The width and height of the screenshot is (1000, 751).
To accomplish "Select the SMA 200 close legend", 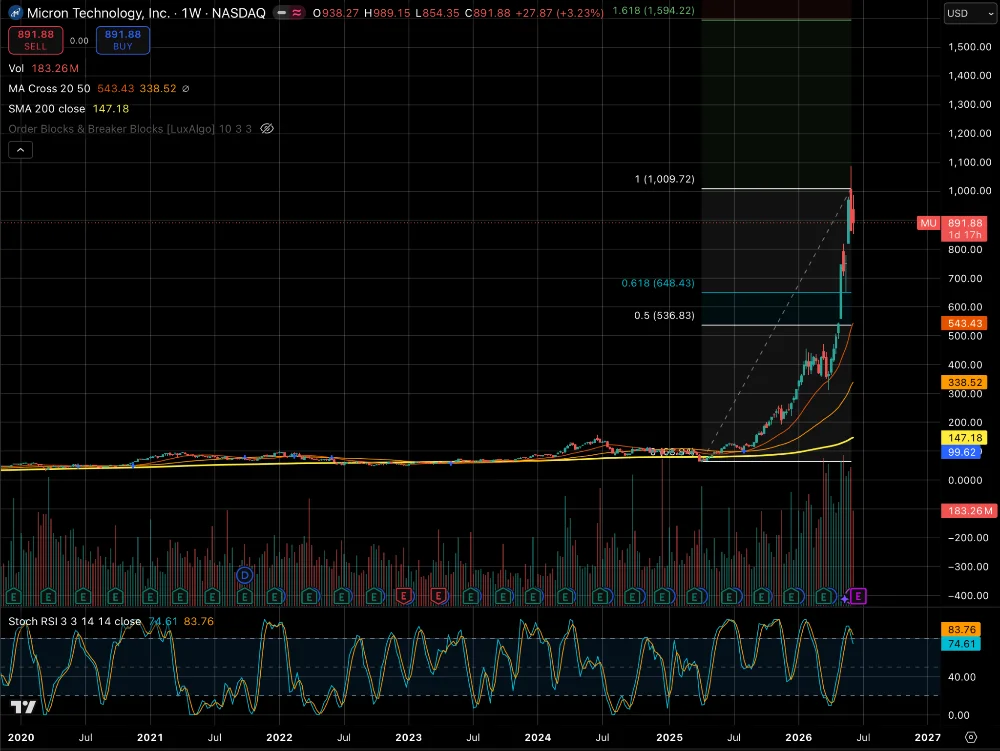I will (47, 109).
